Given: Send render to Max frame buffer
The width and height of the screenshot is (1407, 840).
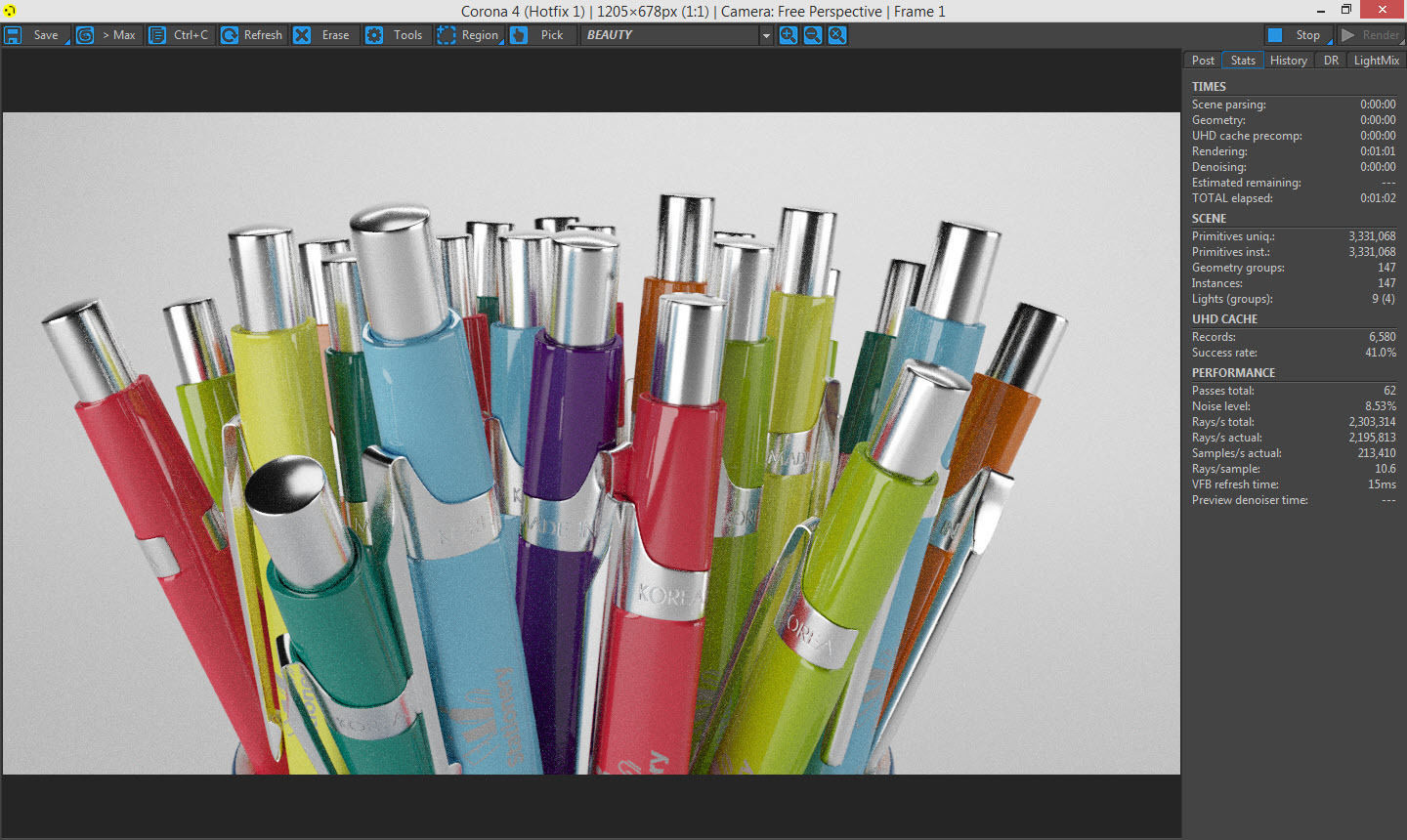Looking at the screenshot, I should (x=107, y=35).
